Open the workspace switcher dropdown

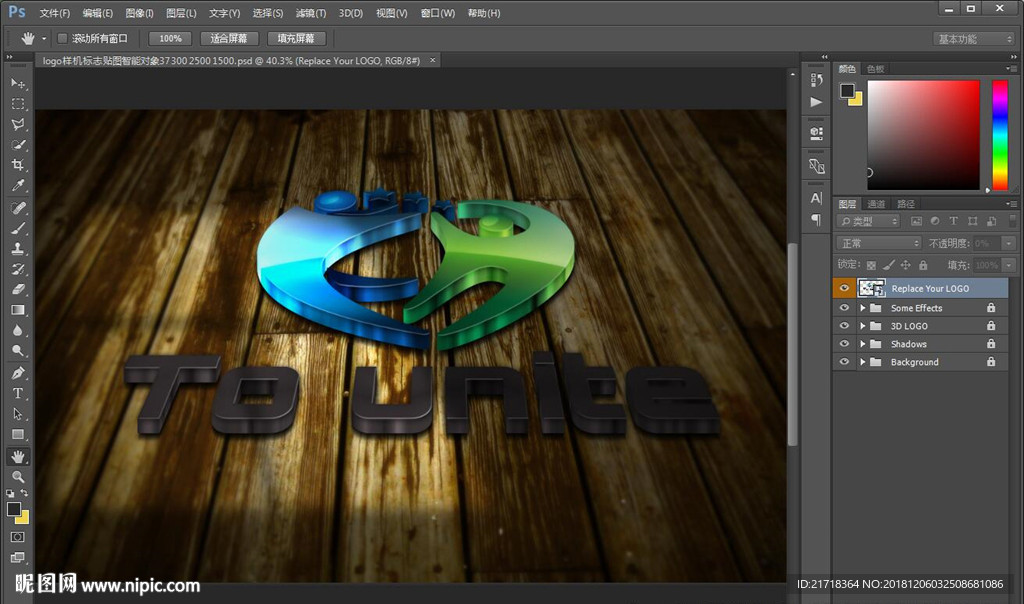(x=974, y=39)
